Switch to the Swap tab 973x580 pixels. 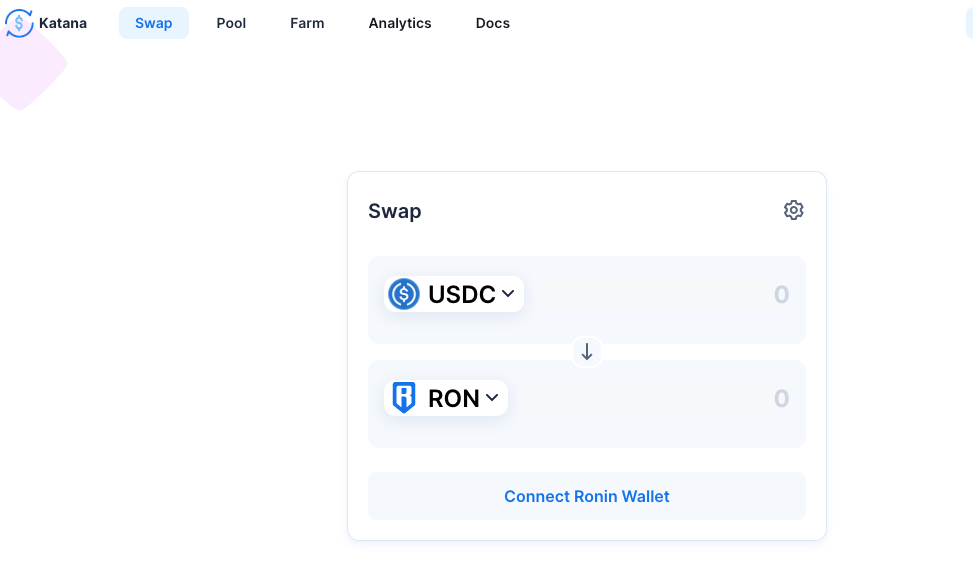[154, 23]
